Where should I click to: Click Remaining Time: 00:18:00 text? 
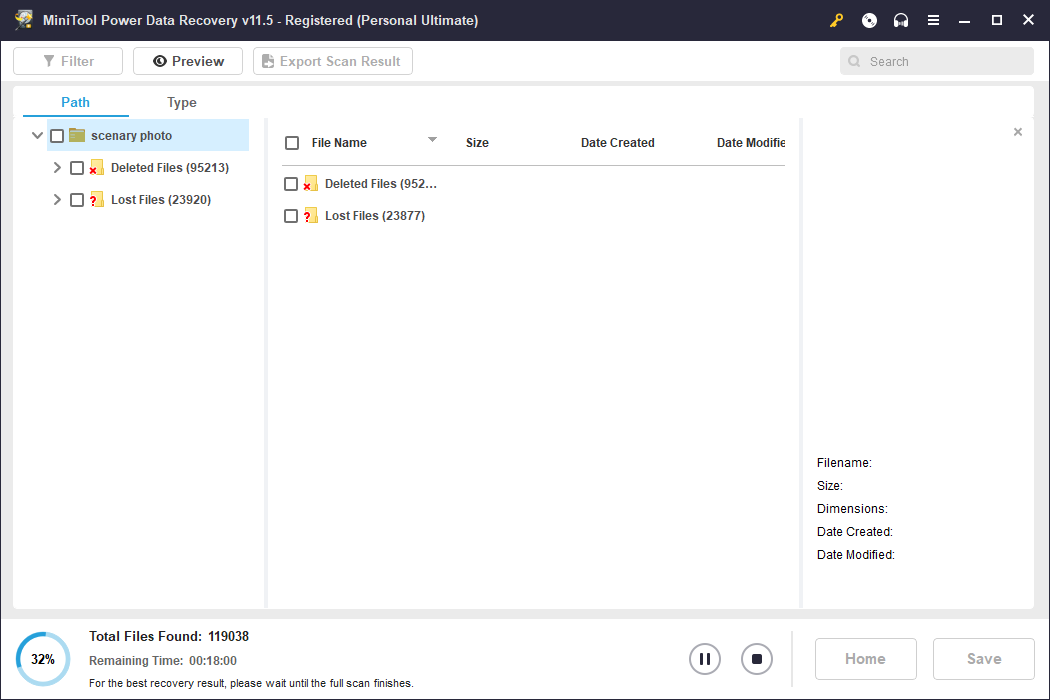(x=163, y=660)
